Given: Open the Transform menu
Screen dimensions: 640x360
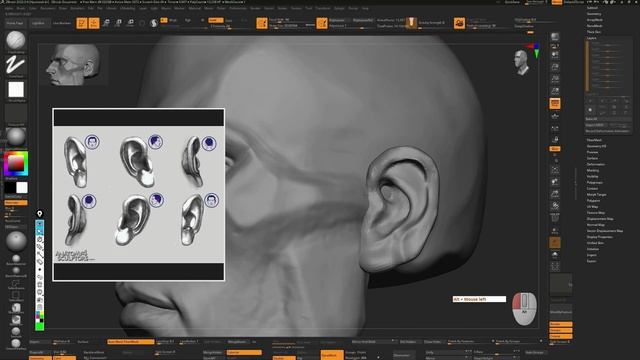Looking at the screenshot, I should [323, 8].
